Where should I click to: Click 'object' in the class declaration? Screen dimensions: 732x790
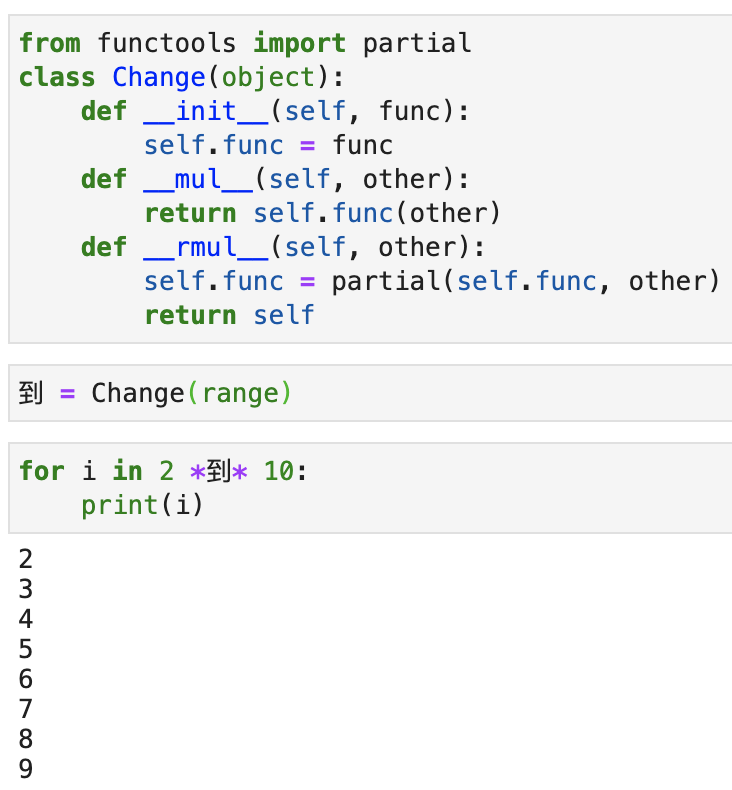[x=269, y=78]
